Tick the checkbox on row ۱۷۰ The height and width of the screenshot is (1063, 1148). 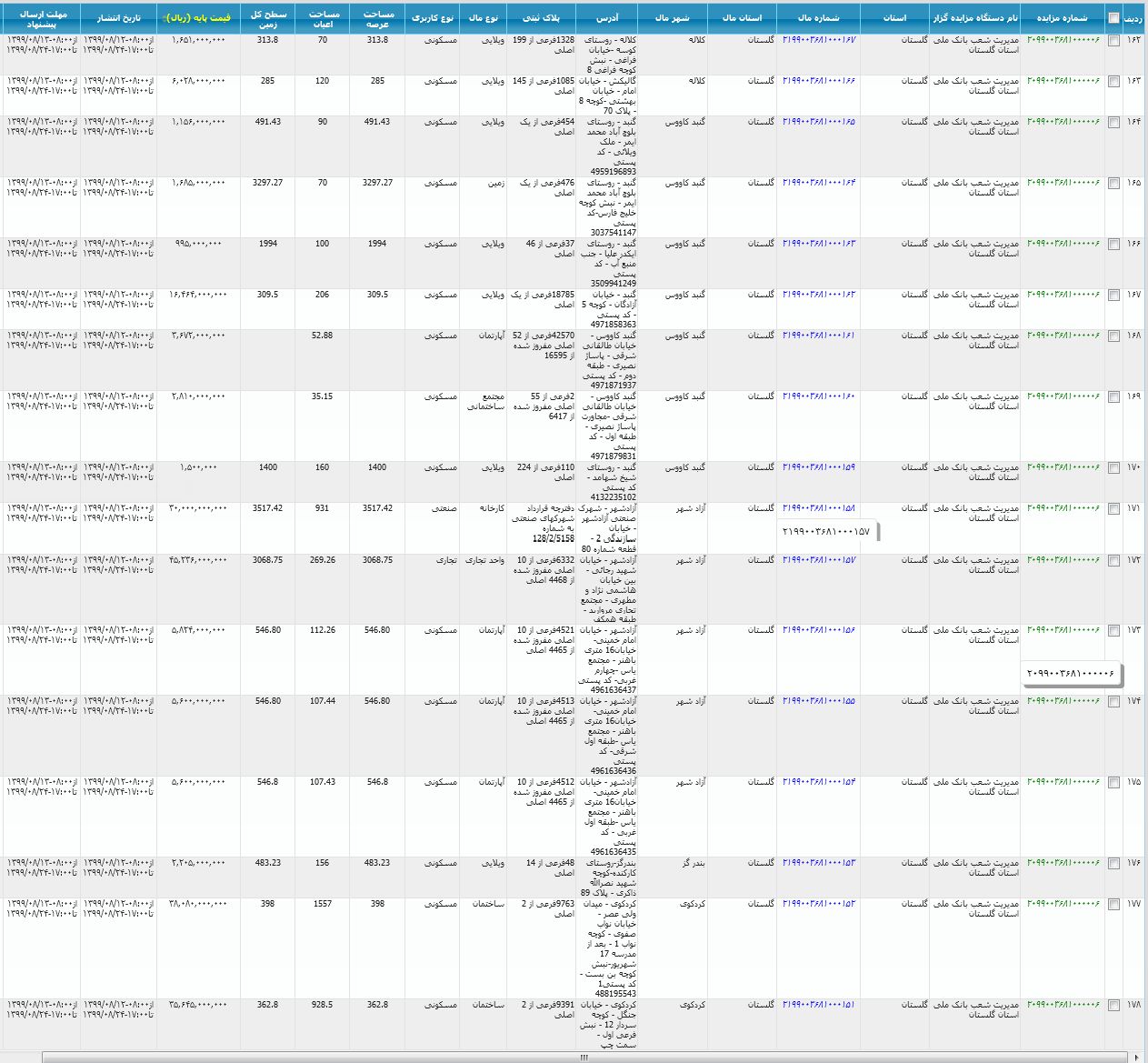click(x=1114, y=468)
